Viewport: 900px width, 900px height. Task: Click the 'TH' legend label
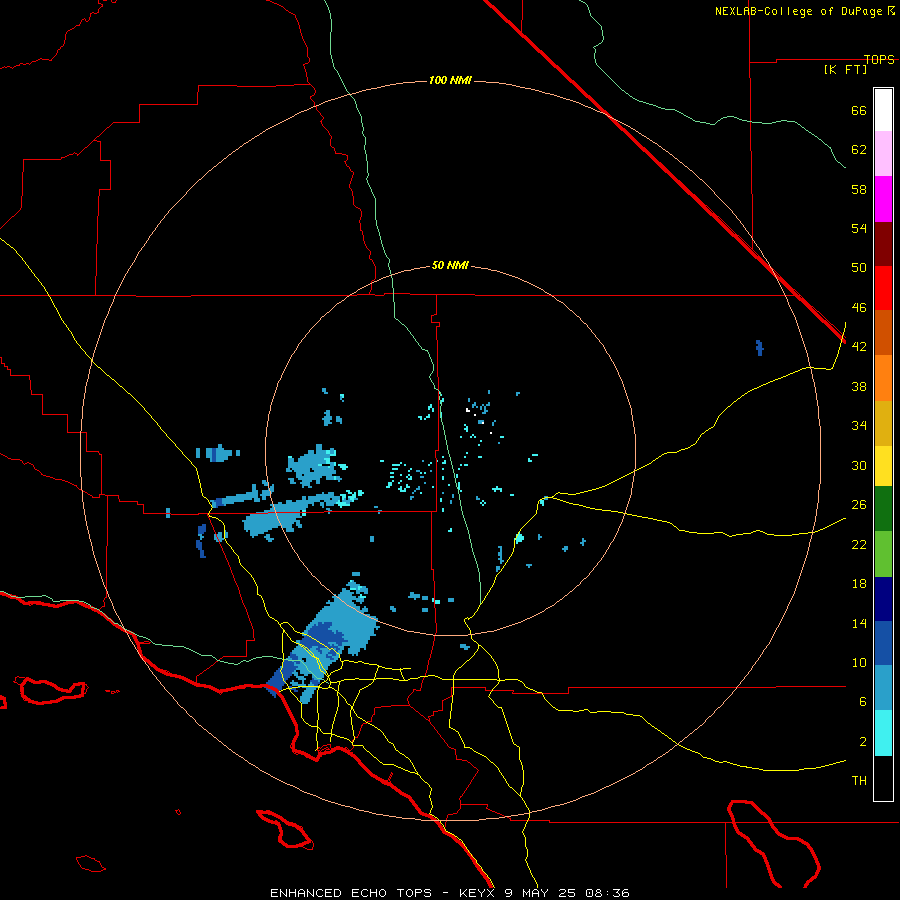(x=859, y=781)
